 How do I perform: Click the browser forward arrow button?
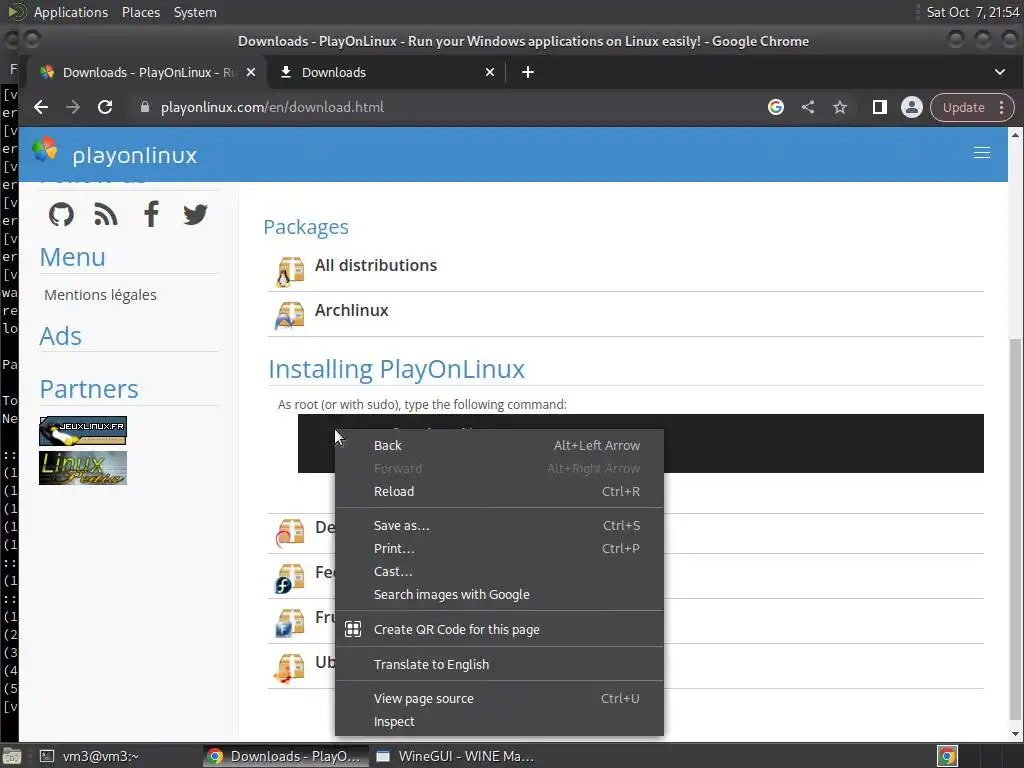(73, 107)
